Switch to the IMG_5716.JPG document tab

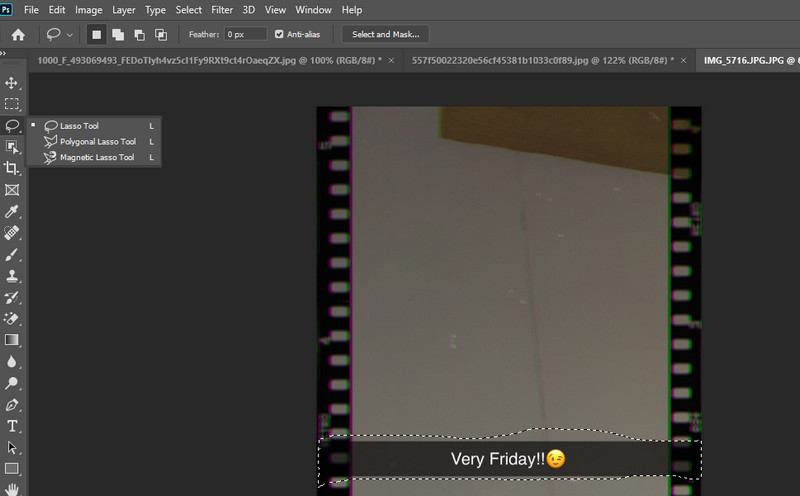[740, 60]
